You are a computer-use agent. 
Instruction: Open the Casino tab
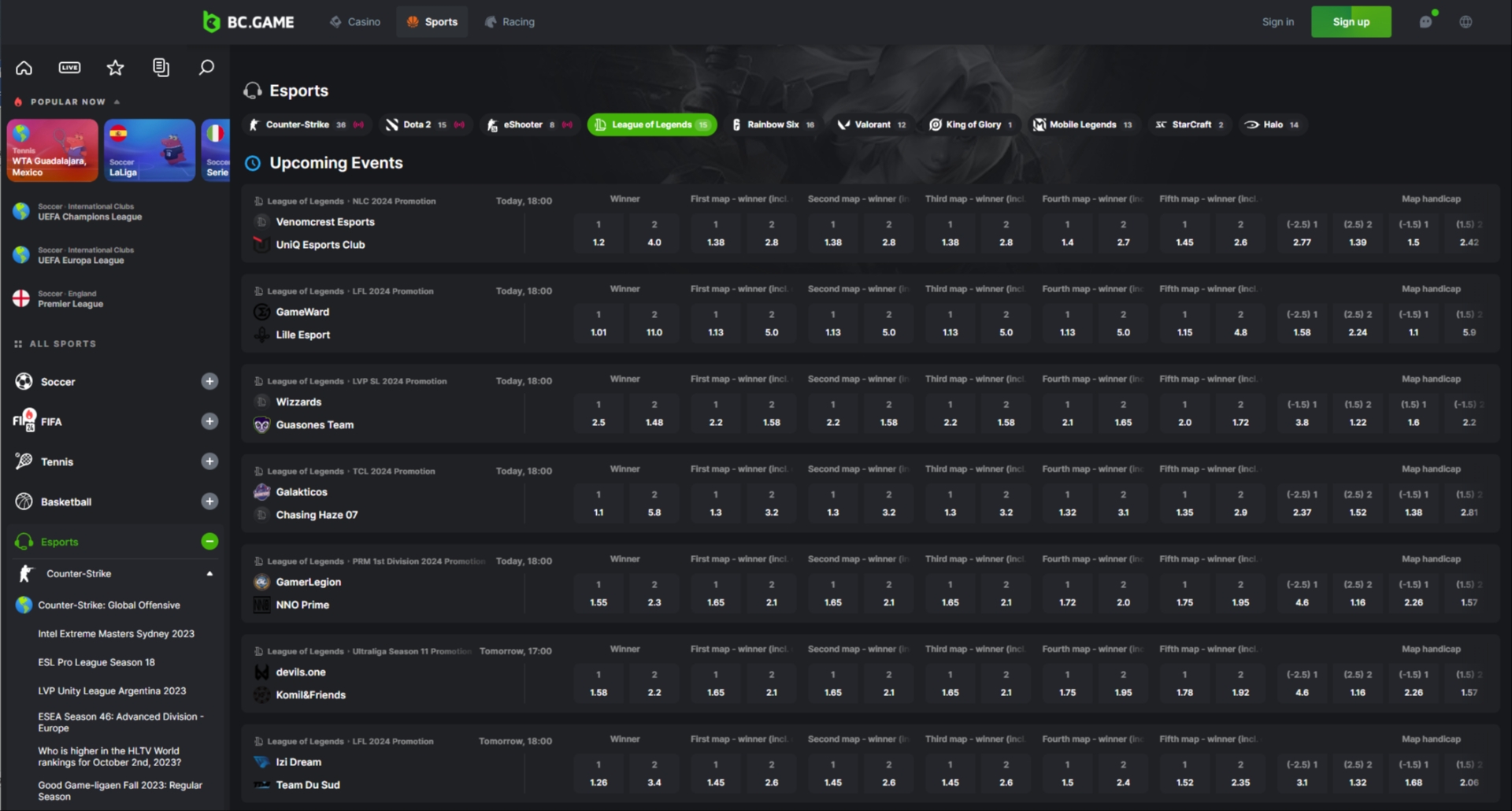[355, 22]
